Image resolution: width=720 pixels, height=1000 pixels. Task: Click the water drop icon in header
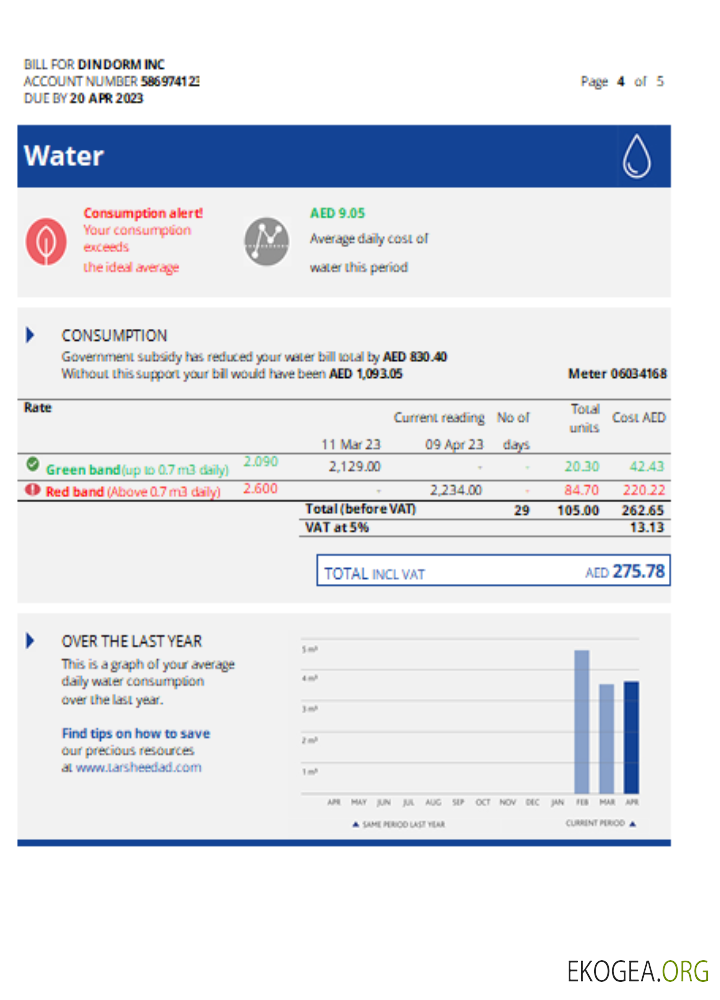636,156
